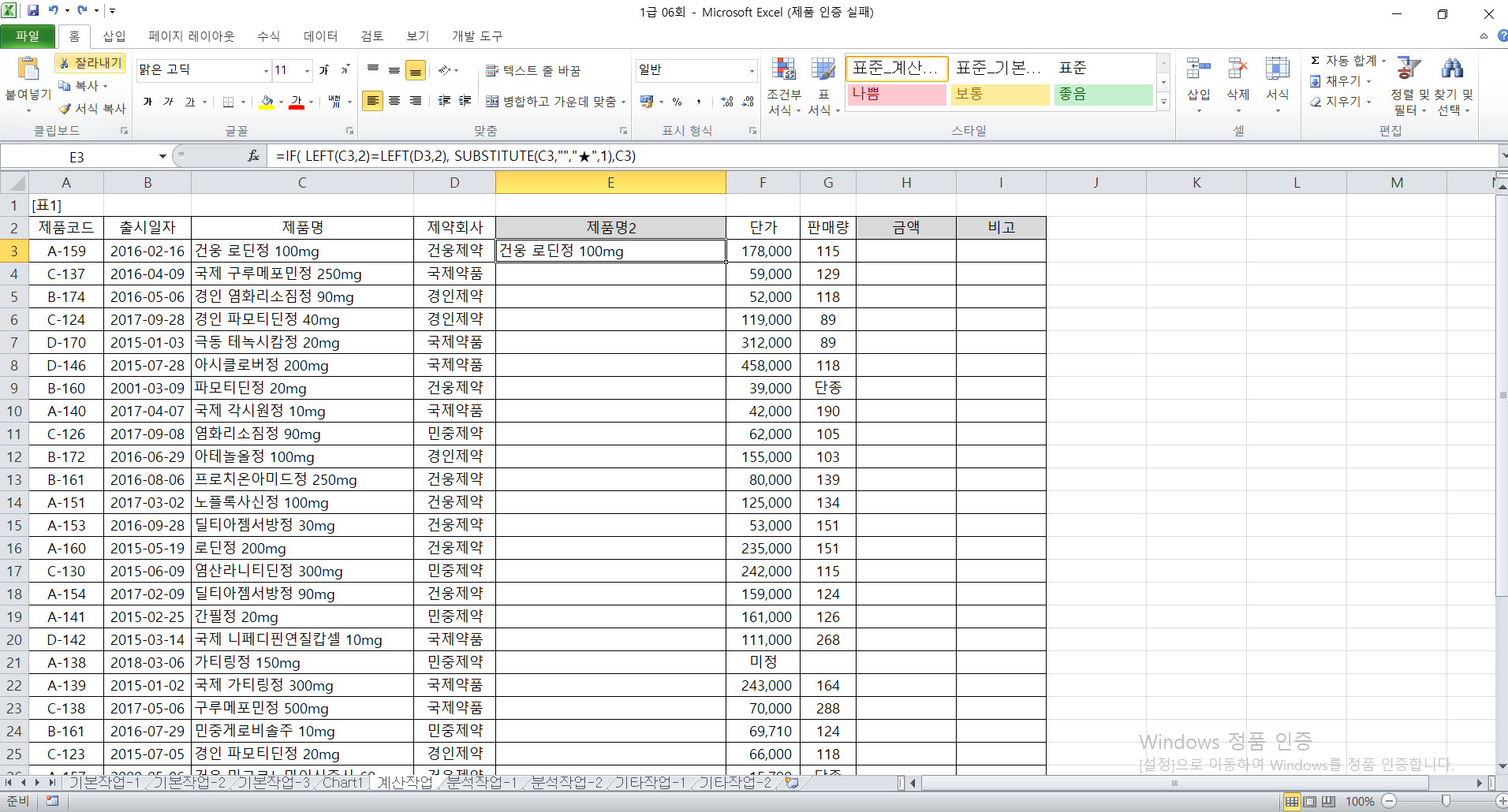Toggle Wrap Text (텍스트 줄 바꿈)
Image resolution: width=1508 pixels, height=812 pixels.
pyautogui.click(x=533, y=71)
